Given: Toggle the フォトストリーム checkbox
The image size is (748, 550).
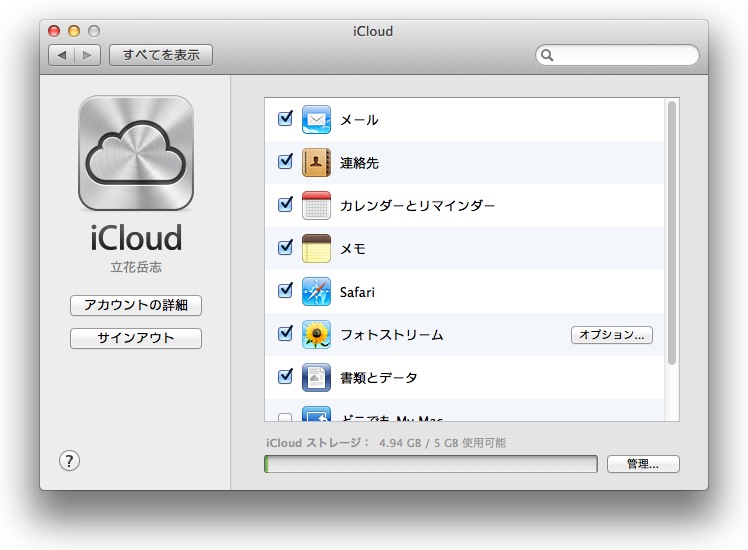Looking at the screenshot, I should coord(285,334).
